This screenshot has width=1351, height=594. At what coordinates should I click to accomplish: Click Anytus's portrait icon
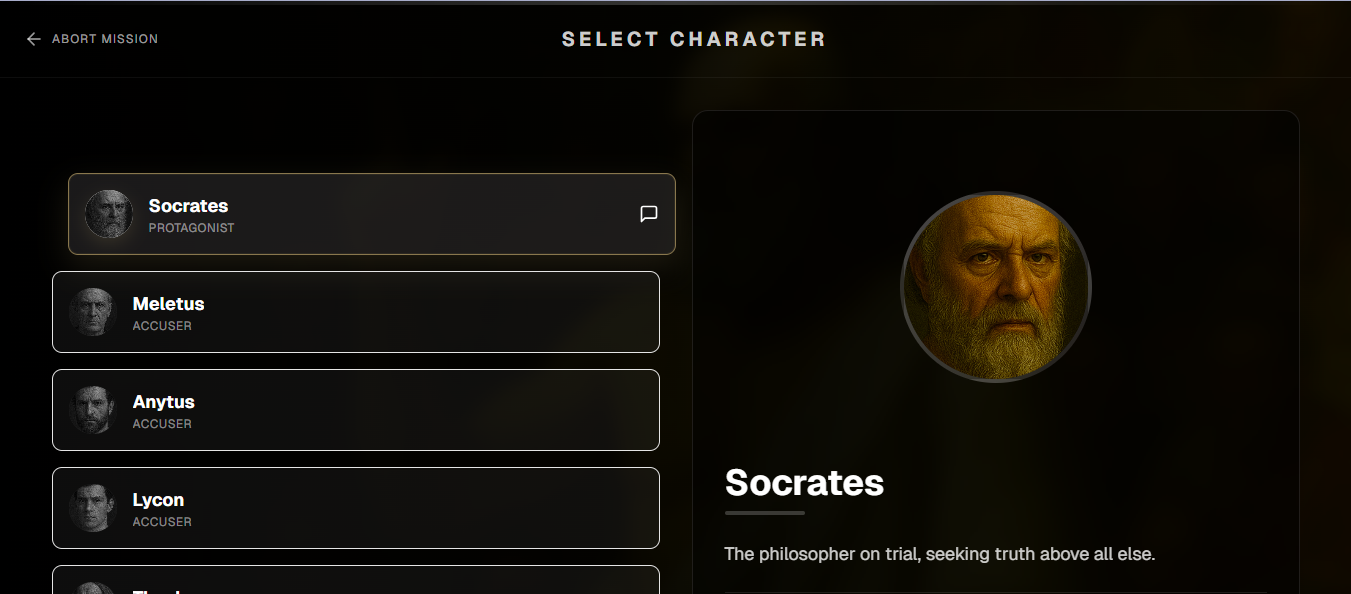point(93,409)
